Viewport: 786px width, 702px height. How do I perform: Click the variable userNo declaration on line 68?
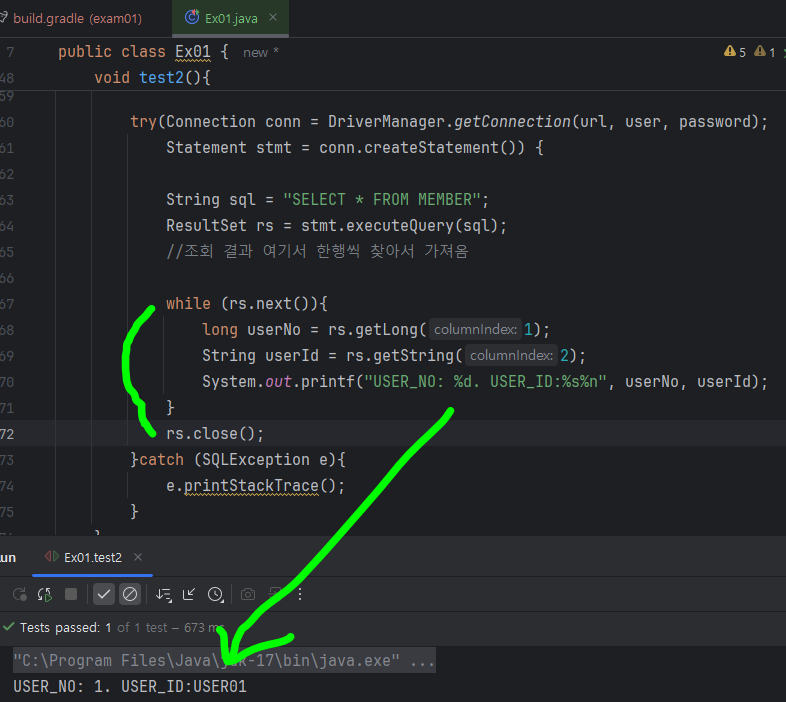coord(274,329)
